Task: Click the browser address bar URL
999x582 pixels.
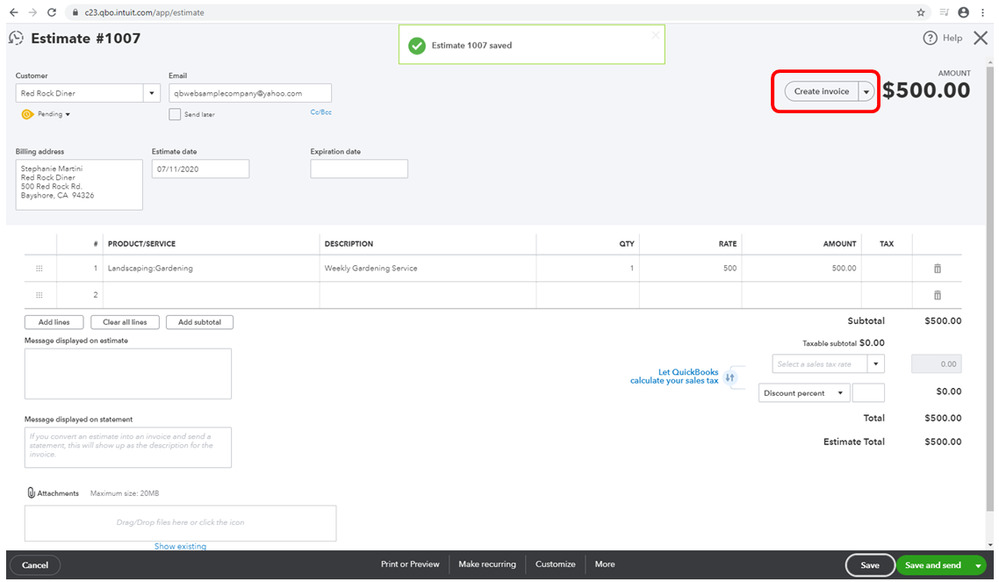Action: [x=145, y=13]
